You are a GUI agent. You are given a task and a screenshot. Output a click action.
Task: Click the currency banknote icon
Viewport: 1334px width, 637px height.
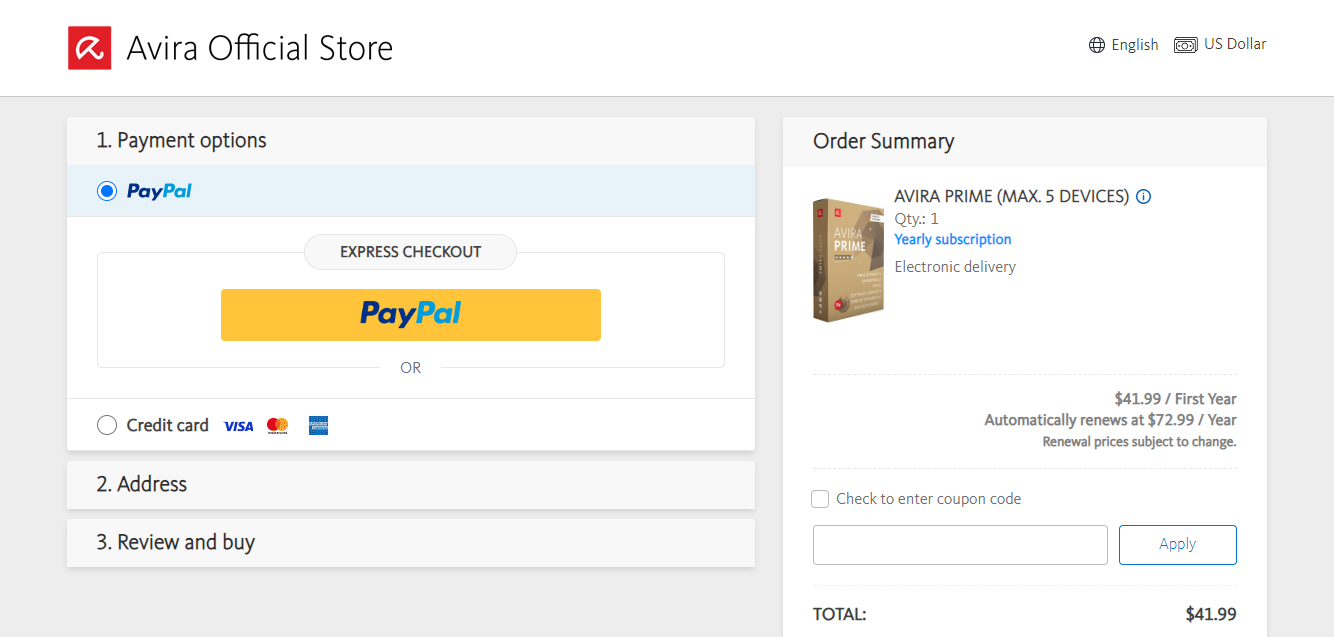[x=1186, y=45]
